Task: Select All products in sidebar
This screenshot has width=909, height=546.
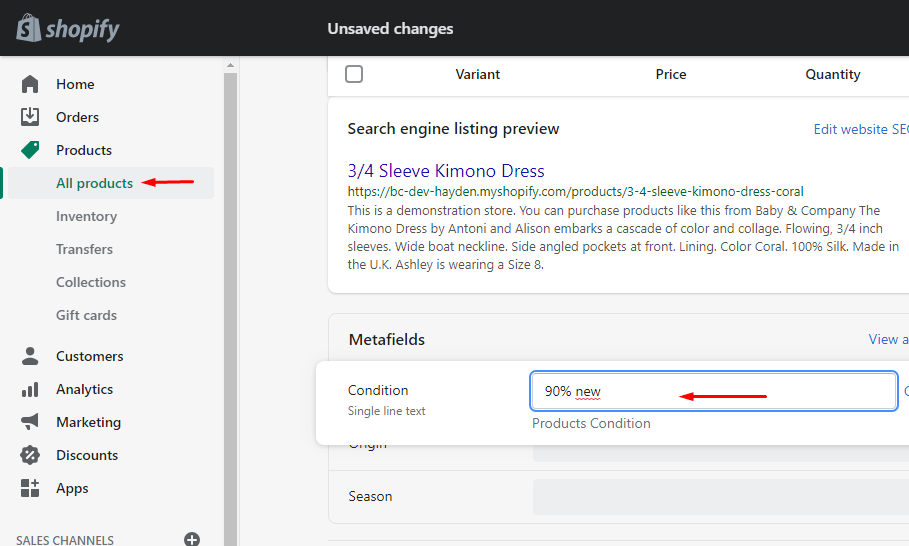Action: (x=94, y=183)
